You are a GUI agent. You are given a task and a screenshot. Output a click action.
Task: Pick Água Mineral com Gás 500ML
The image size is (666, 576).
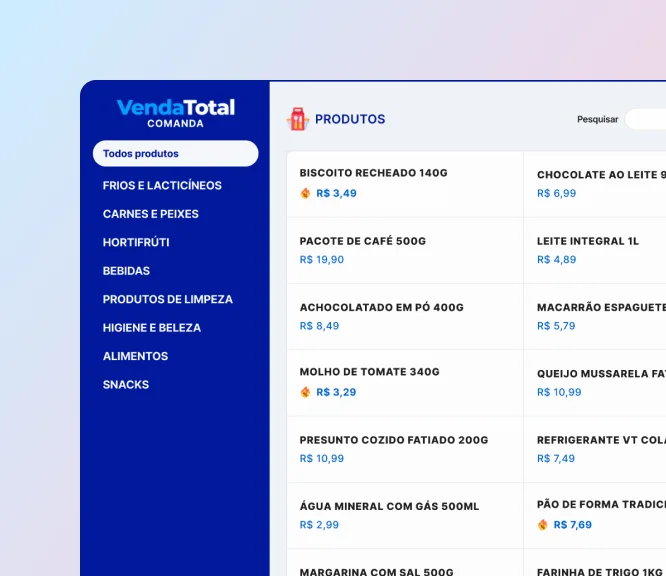point(404,515)
